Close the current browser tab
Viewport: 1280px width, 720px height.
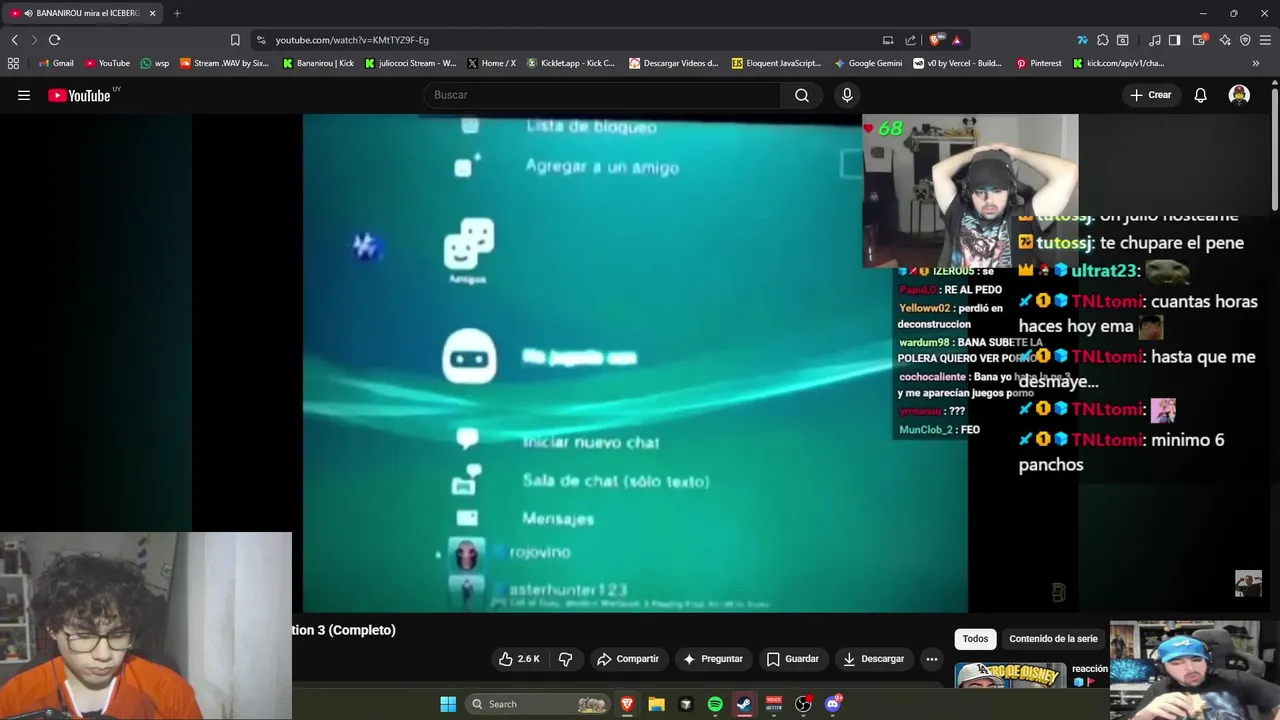pyautogui.click(x=152, y=13)
